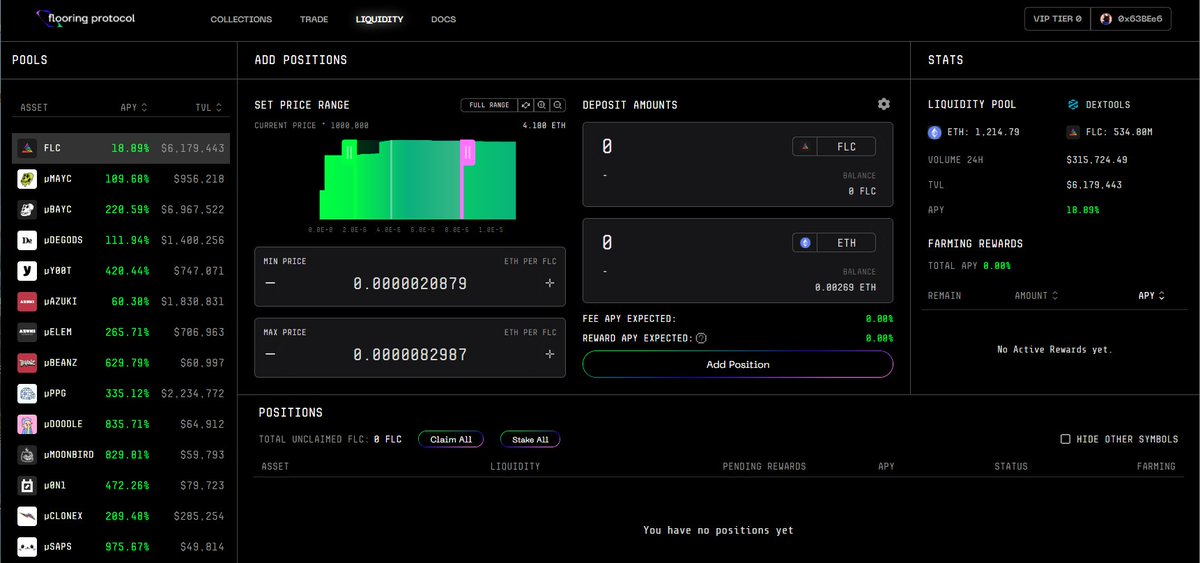This screenshot has height=563, width=1200.
Task: Select the LIQUIDITY nav tab
Action: (x=379, y=19)
